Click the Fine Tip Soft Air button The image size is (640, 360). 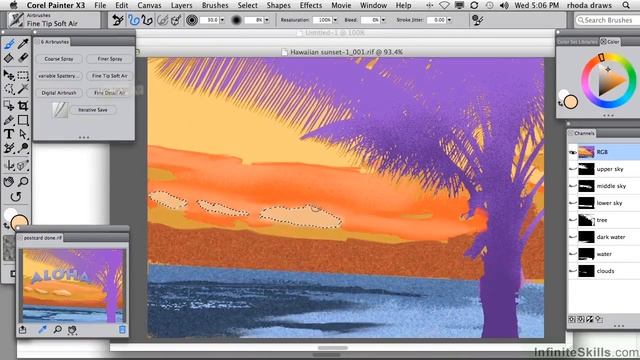[110, 76]
